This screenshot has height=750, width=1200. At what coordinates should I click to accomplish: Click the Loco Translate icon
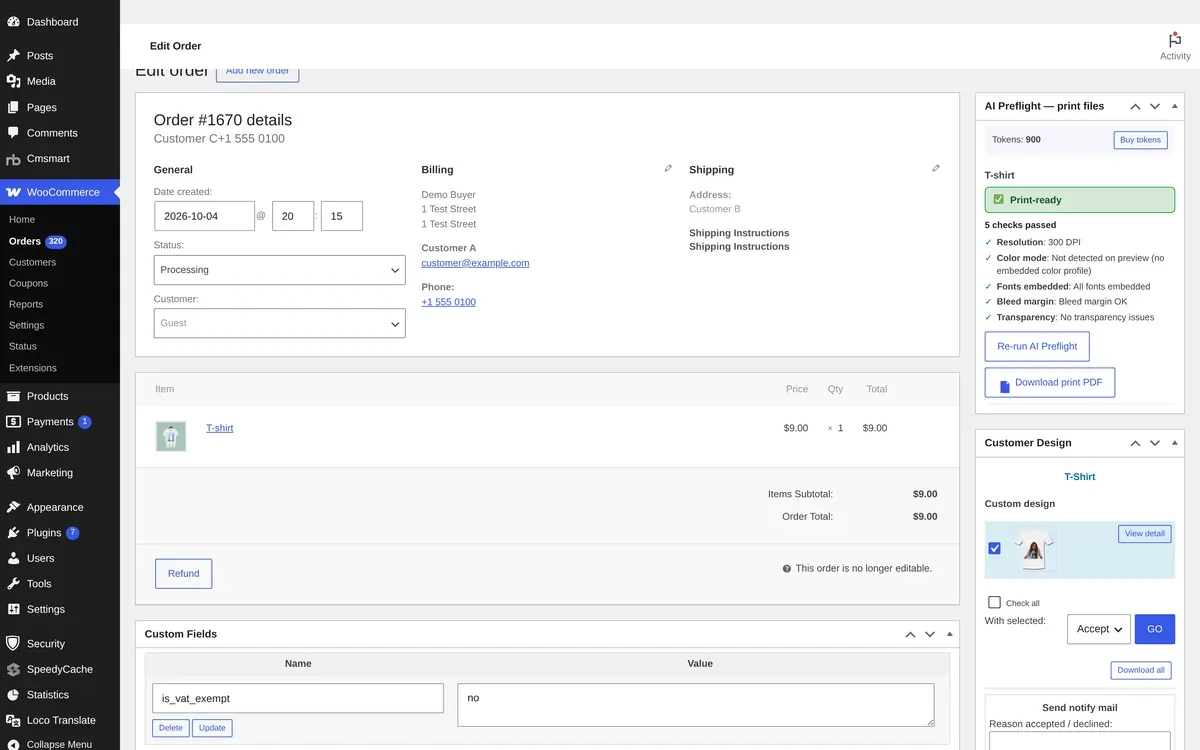pos(13,720)
